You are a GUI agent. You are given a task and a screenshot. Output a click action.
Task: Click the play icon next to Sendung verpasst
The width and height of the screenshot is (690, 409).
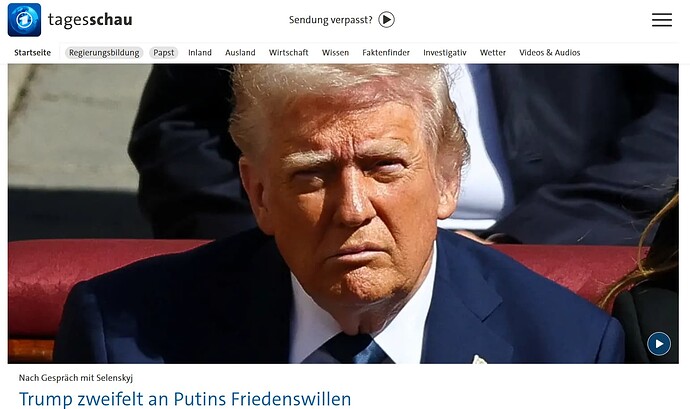coord(386,20)
